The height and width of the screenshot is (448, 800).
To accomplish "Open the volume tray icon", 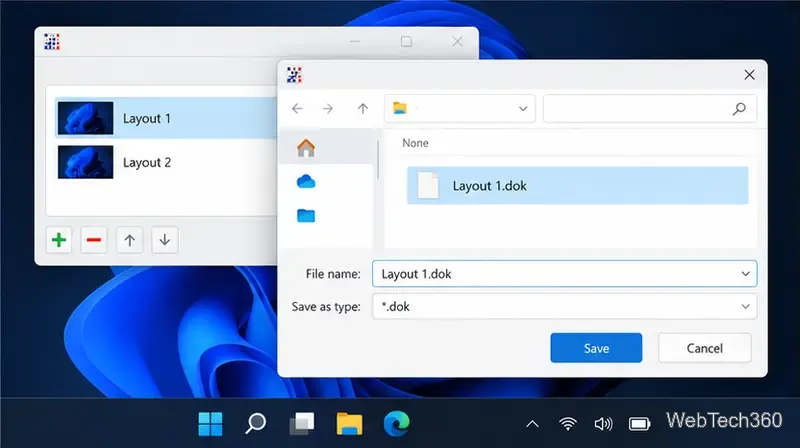I will (603, 424).
